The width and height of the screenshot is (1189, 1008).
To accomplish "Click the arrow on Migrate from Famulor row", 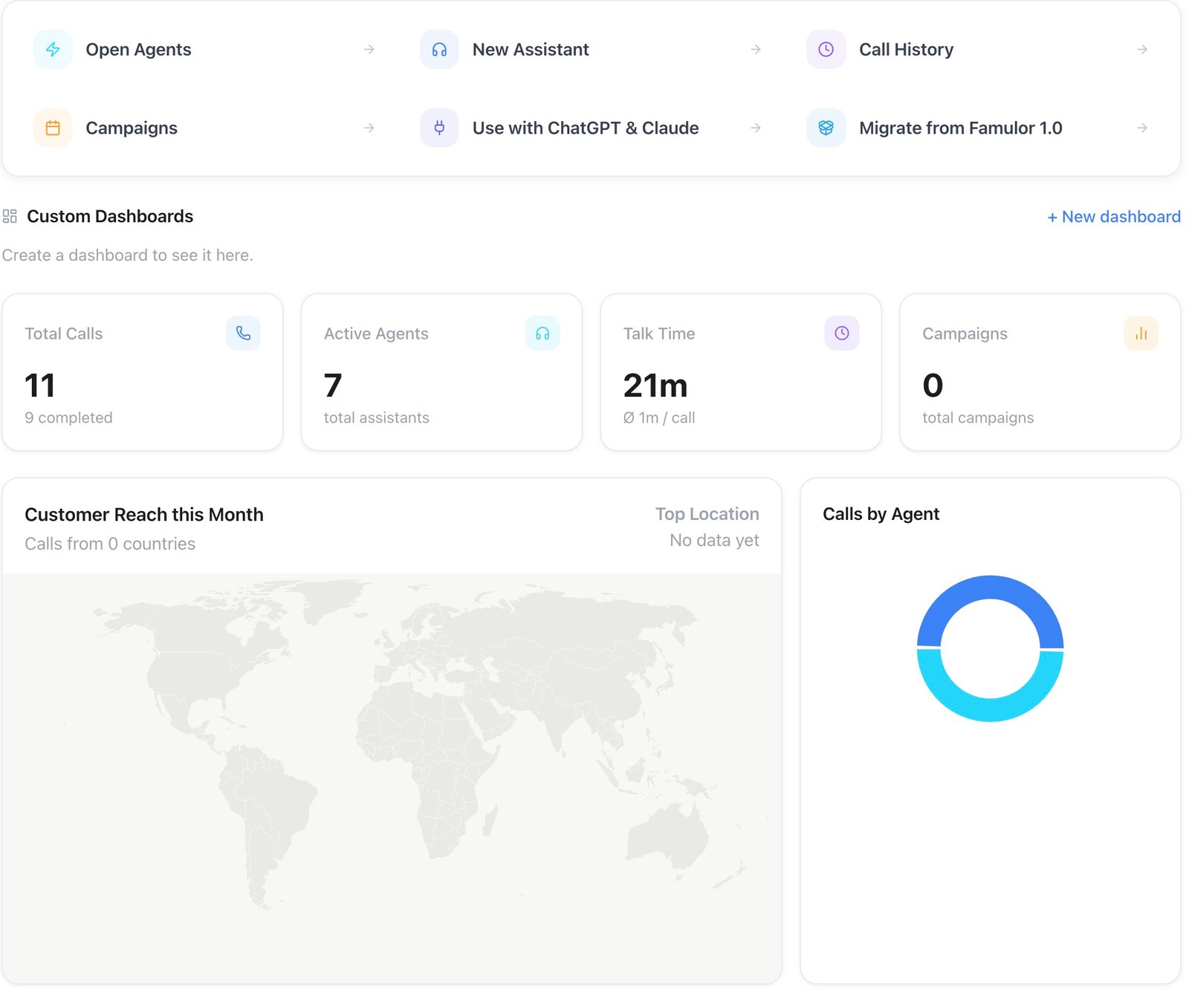I will tap(1142, 128).
